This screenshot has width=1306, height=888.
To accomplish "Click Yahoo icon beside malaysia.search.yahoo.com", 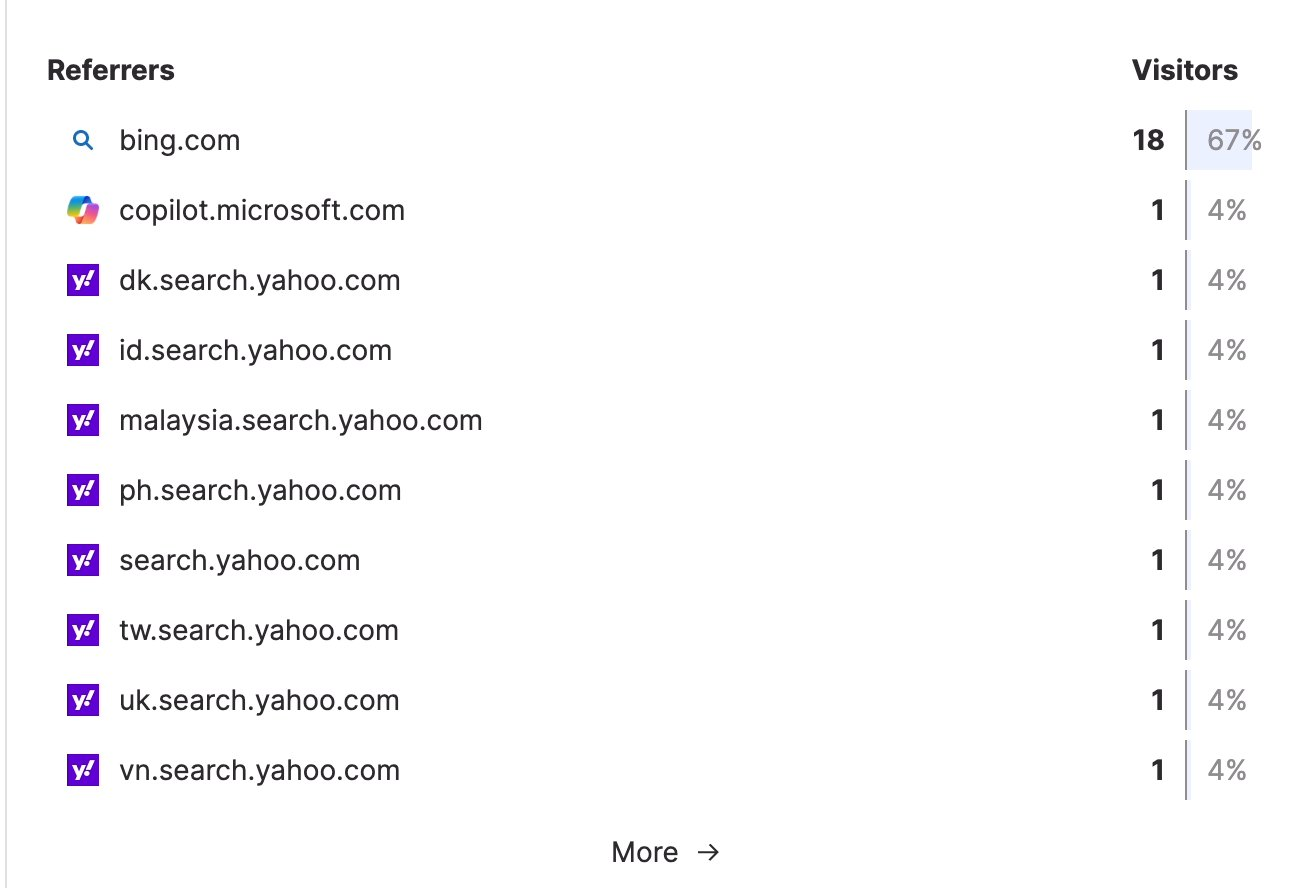I will point(83,421).
